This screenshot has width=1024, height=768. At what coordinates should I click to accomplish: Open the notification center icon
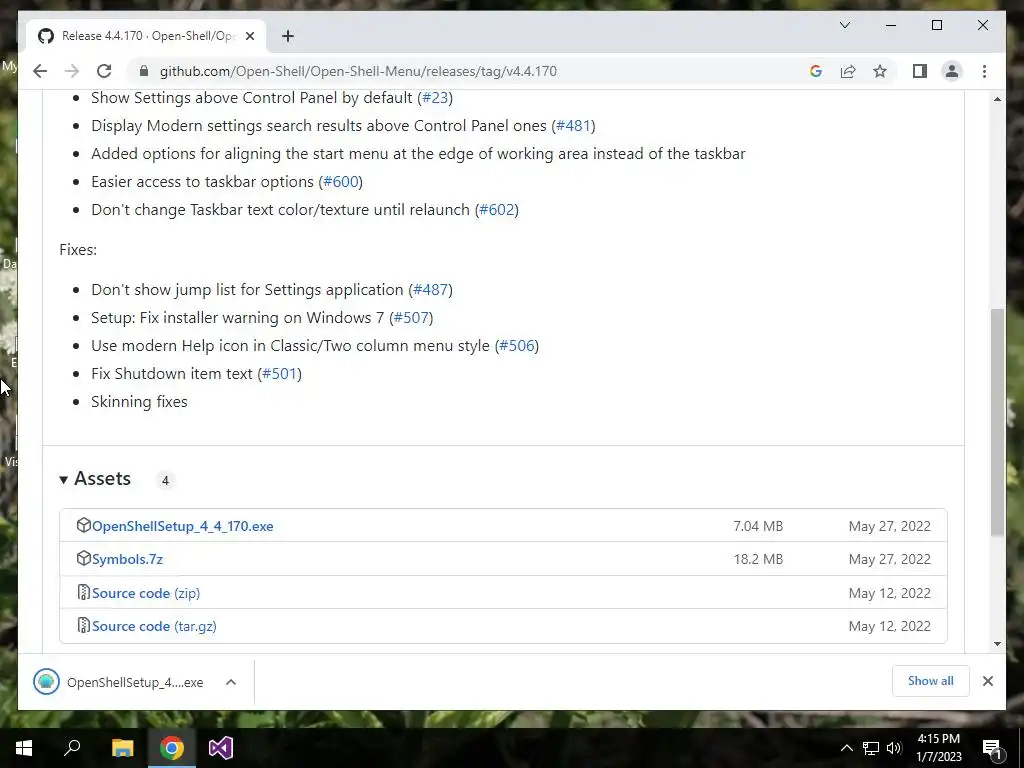(x=993, y=749)
